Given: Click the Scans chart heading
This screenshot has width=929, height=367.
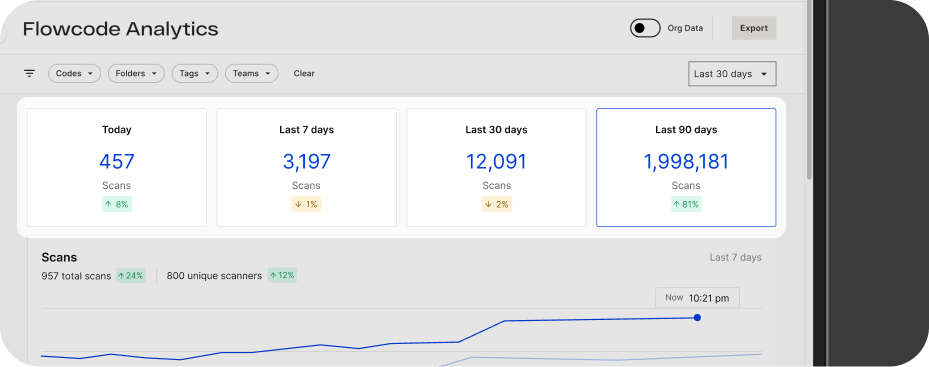Looking at the screenshot, I should click(x=59, y=257).
